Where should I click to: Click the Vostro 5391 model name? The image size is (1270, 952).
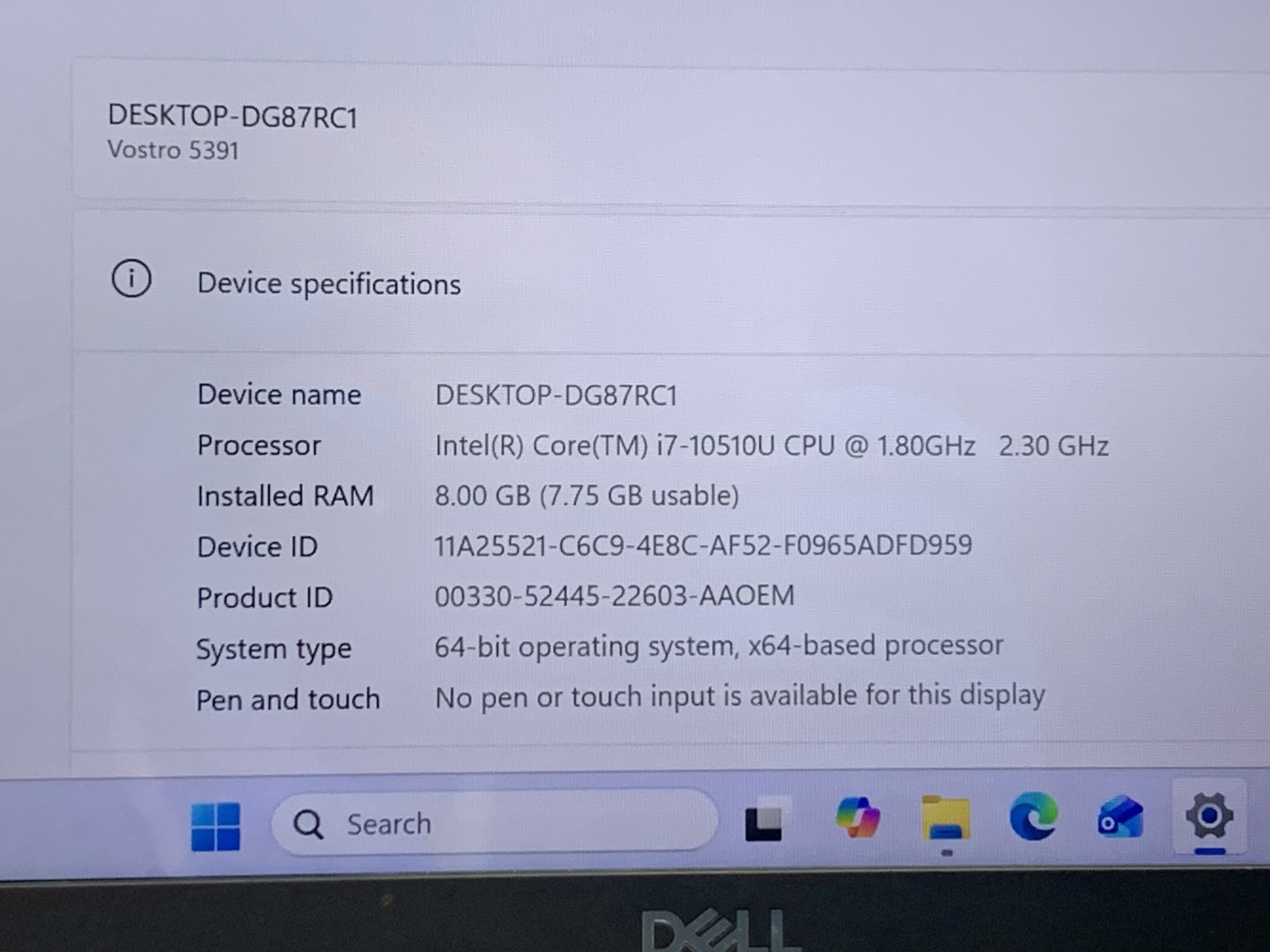[x=173, y=150]
